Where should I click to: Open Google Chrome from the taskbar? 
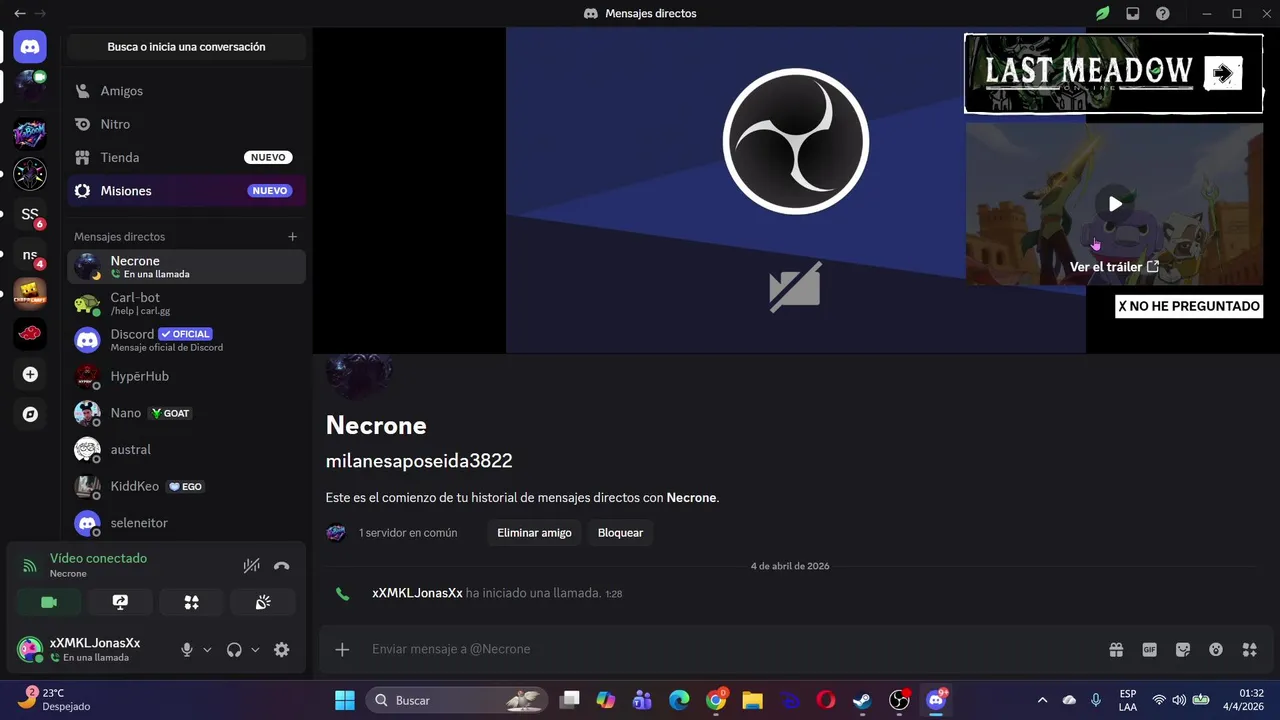[716, 700]
